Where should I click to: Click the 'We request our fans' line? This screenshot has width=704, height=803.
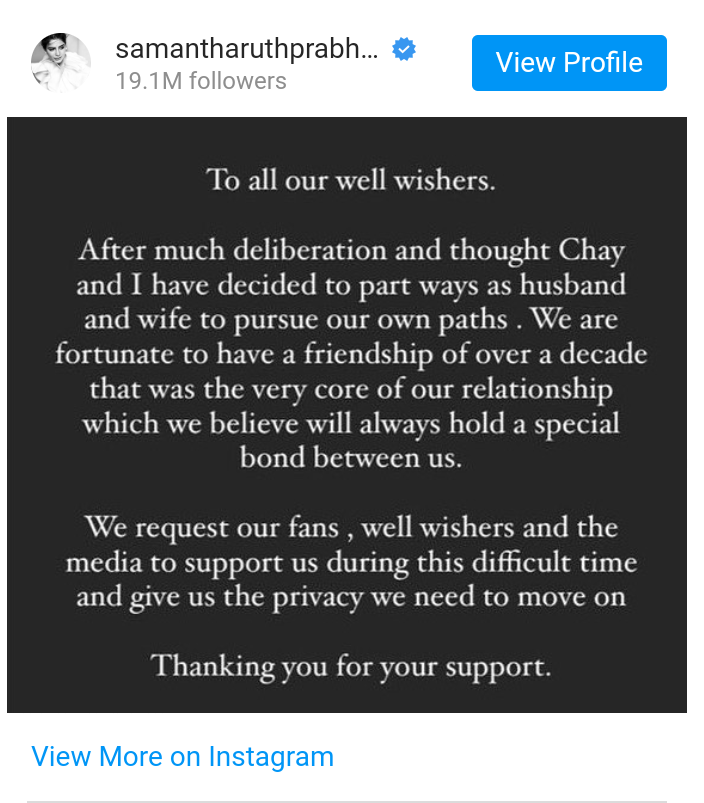[351, 527]
